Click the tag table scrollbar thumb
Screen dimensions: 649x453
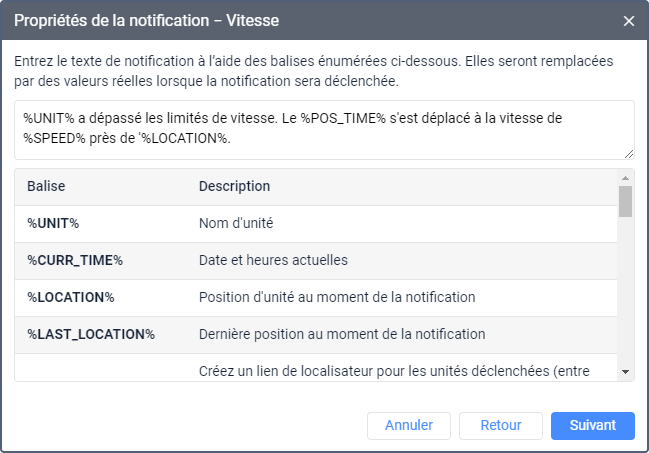(x=626, y=201)
